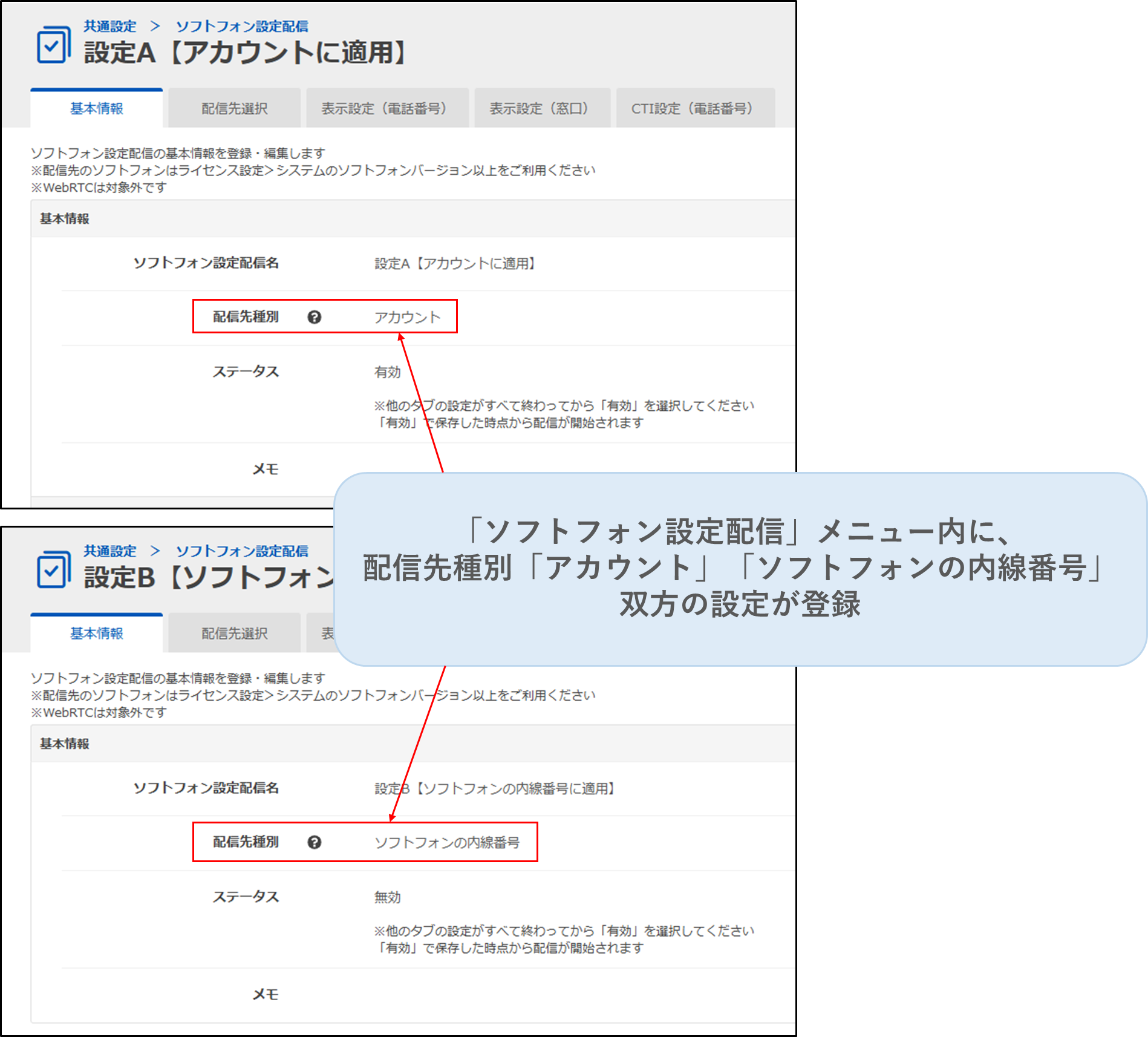The width and height of the screenshot is (1148, 1037).
Task: Click the help icon beside 配信先種別 in 設定B
Action: pyautogui.click(x=315, y=842)
